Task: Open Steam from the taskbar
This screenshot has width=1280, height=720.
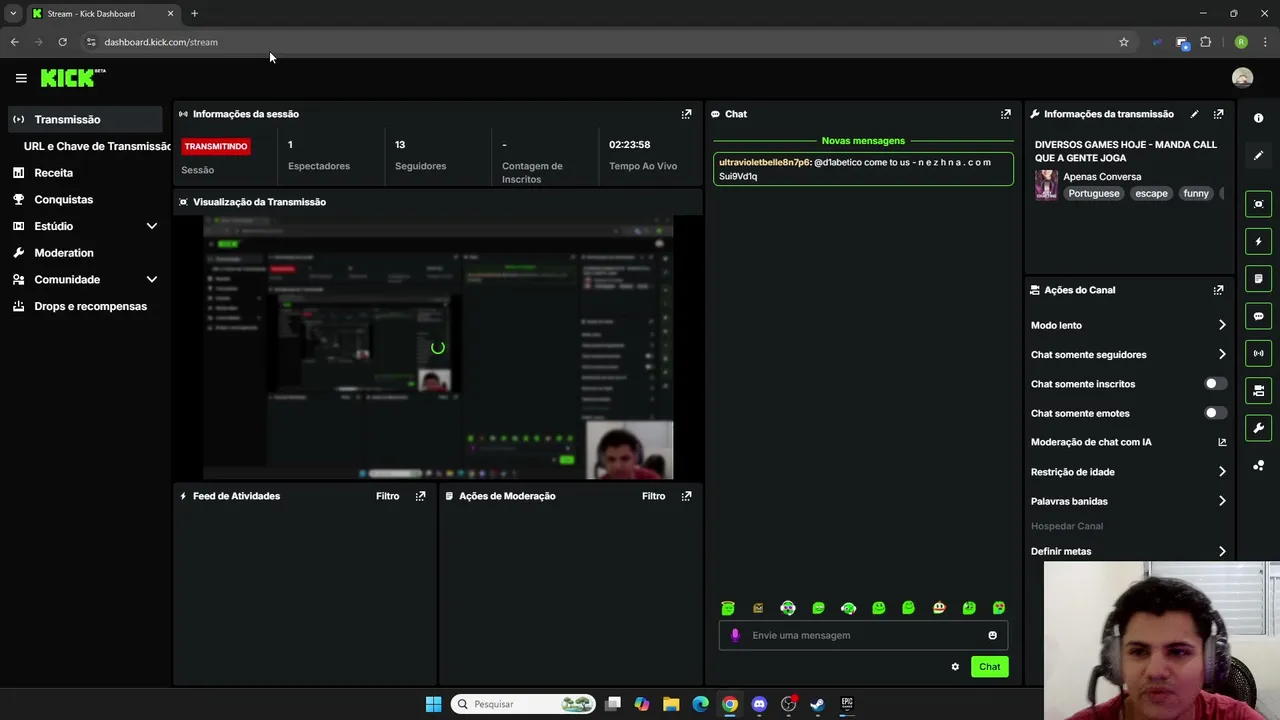Action: pos(817,704)
